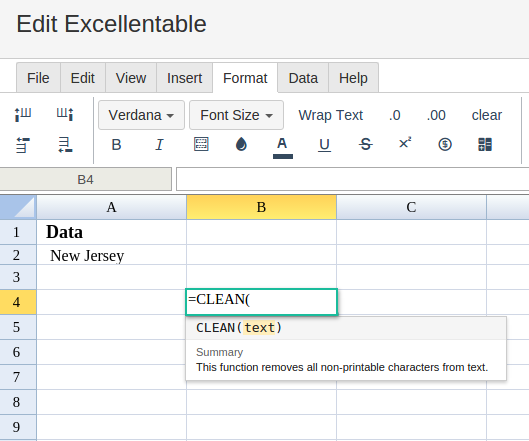Click the Wrap Text button
The height and width of the screenshot is (441, 529).
click(331, 115)
